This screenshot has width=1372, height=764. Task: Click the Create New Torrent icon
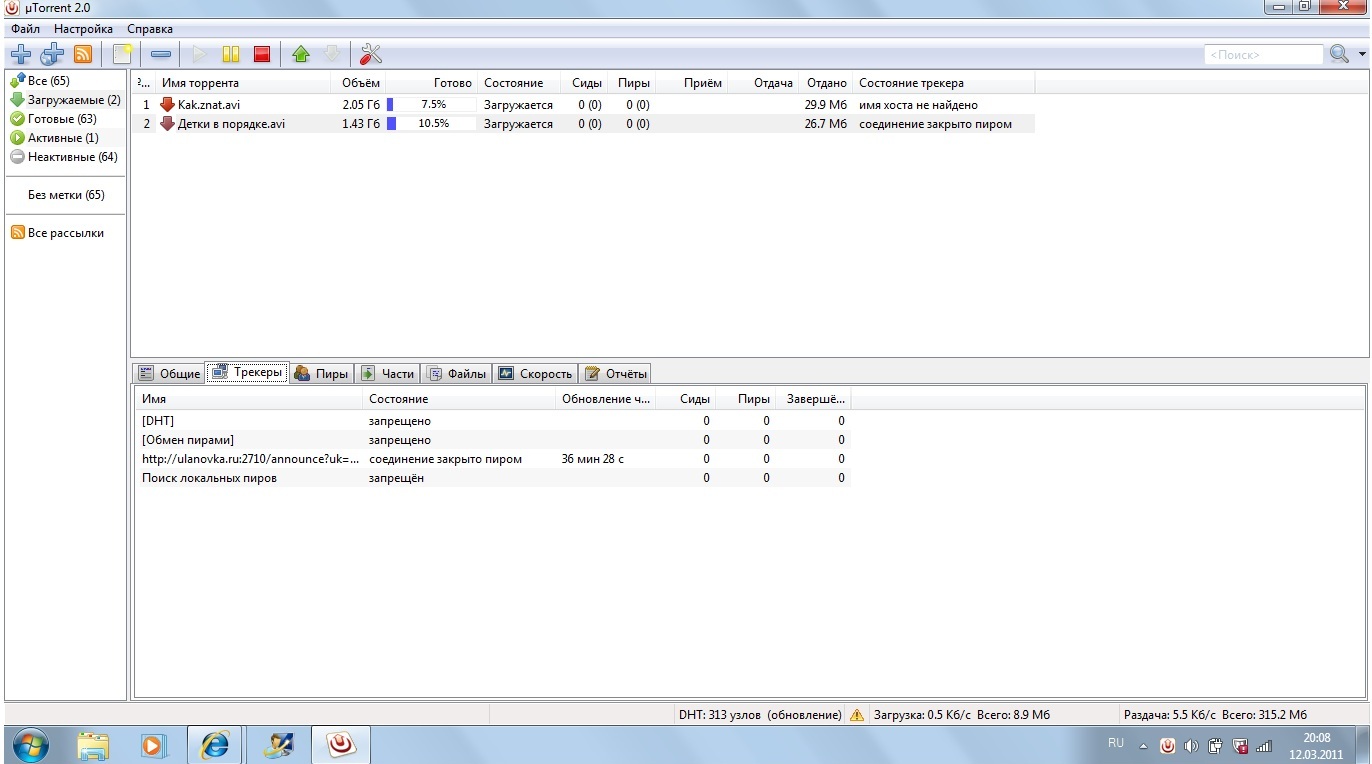click(122, 54)
